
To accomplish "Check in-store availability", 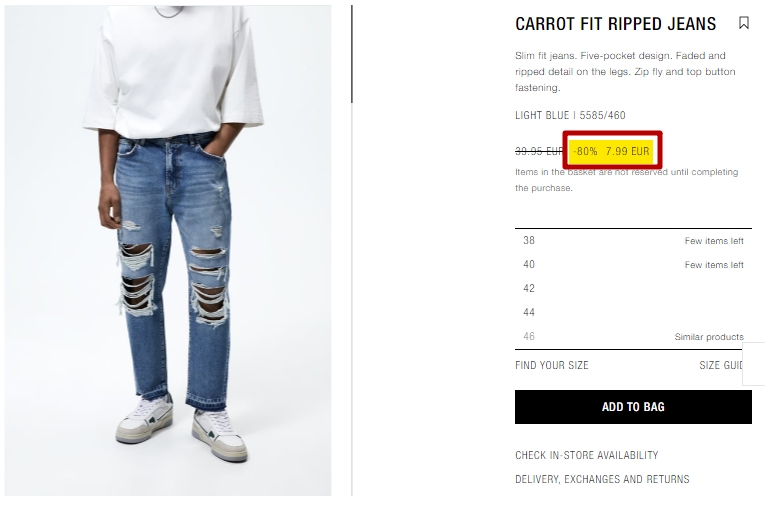I will tap(586, 455).
